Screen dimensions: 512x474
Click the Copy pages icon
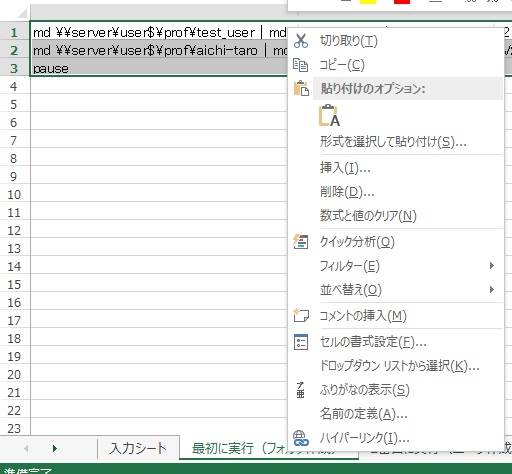300,65
